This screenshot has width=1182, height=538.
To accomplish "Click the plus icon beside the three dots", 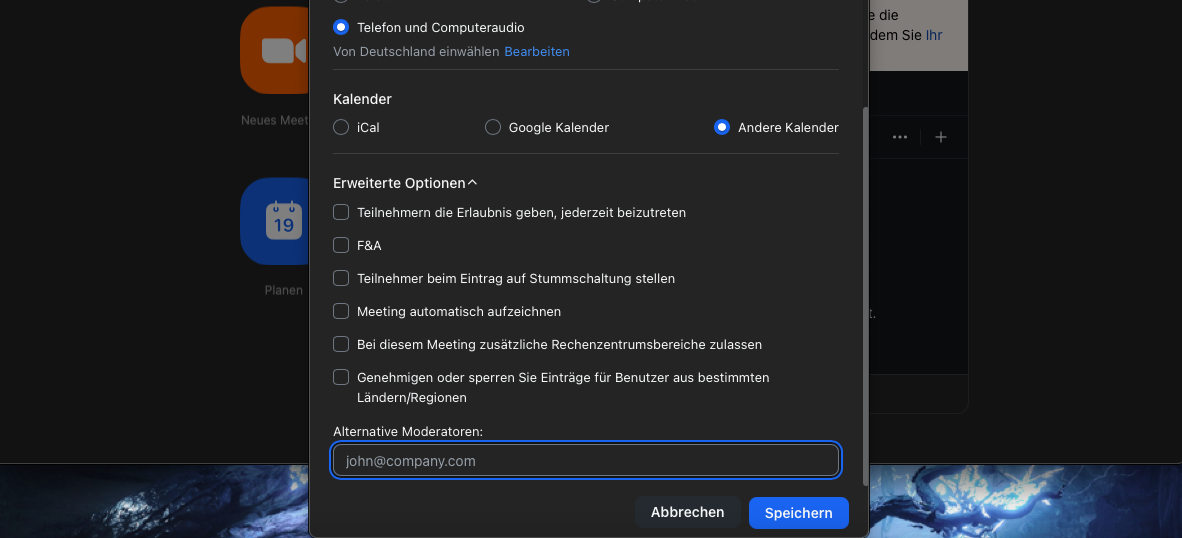I will point(941,137).
